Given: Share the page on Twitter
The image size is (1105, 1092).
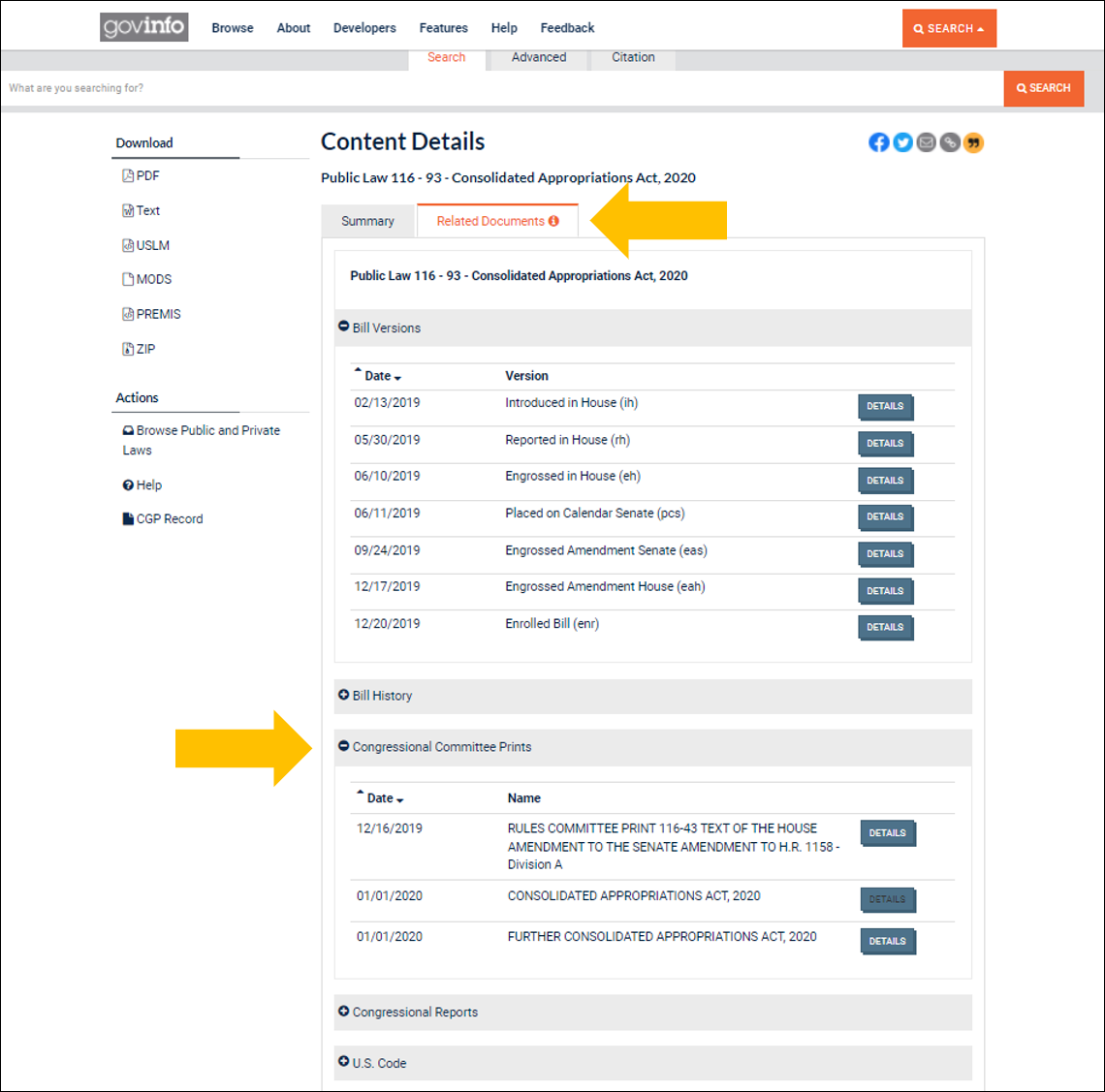Looking at the screenshot, I should (902, 142).
